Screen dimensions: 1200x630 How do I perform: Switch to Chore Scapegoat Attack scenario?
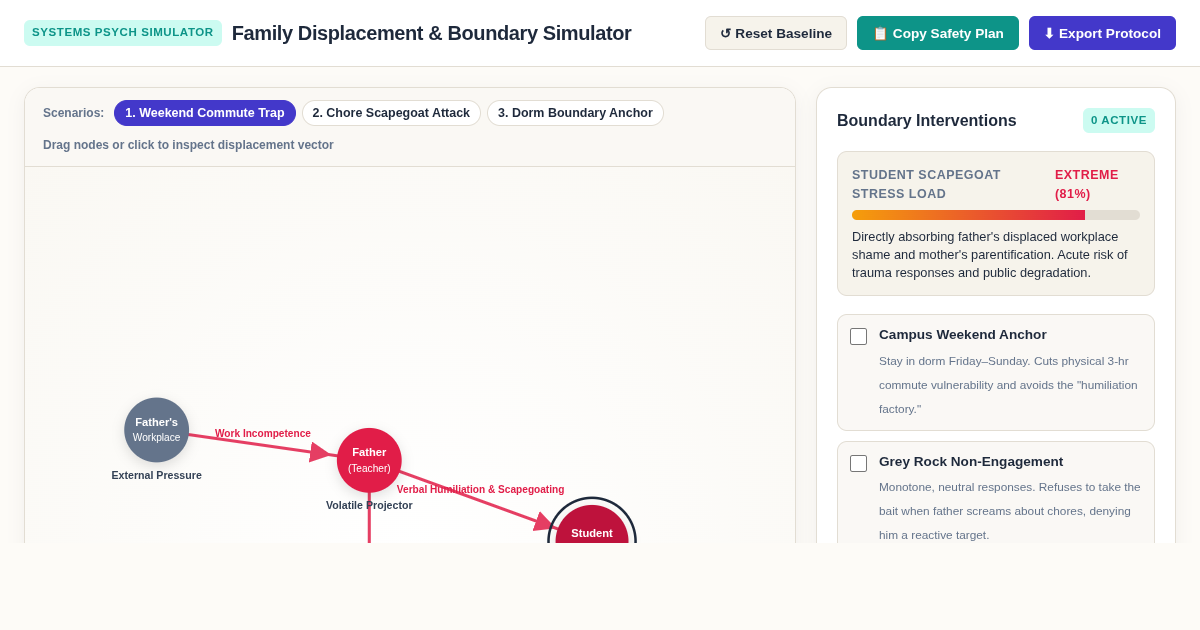click(391, 113)
